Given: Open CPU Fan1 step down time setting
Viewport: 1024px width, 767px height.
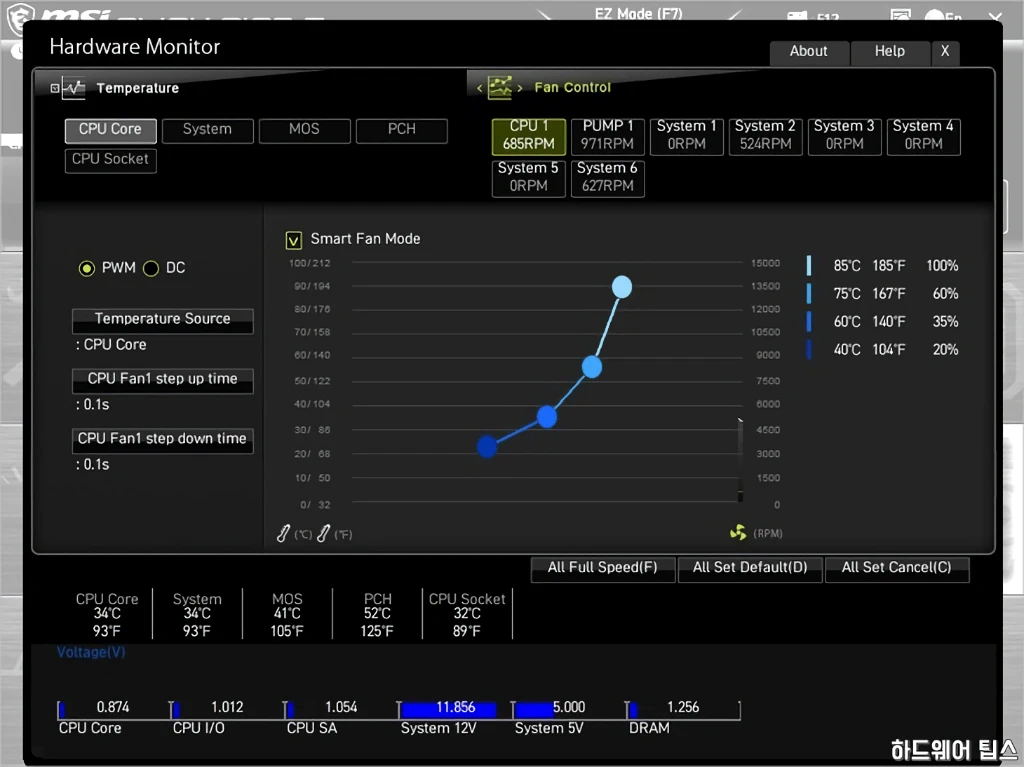Looking at the screenshot, I should pos(163,440).
